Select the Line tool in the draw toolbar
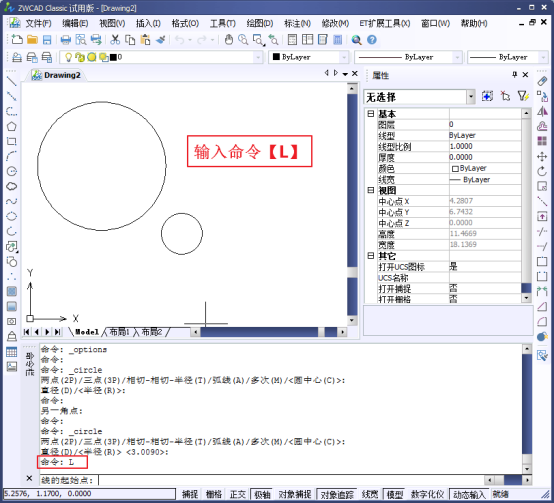Image resolution: width=554 pixels, height=503 pixels. pos(11,81)
